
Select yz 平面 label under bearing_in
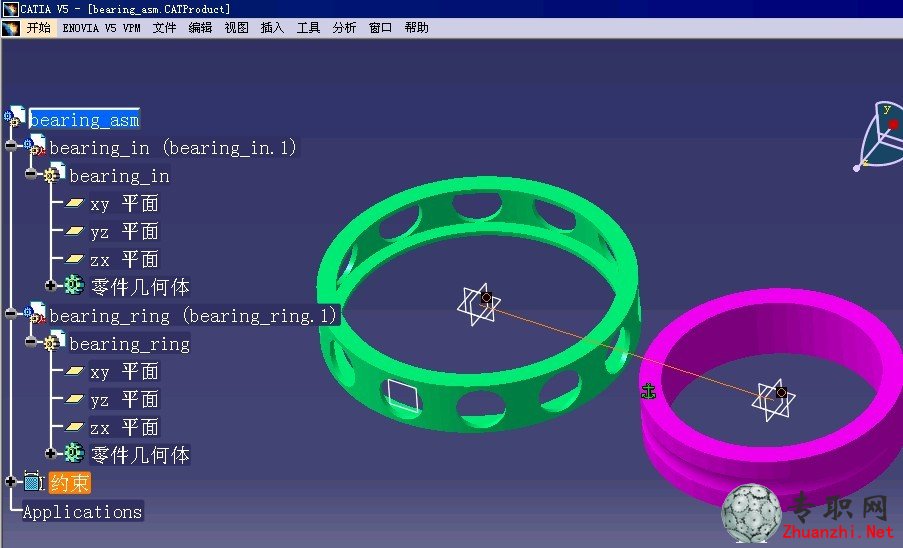pyautogui.click(x=124, y=231)
